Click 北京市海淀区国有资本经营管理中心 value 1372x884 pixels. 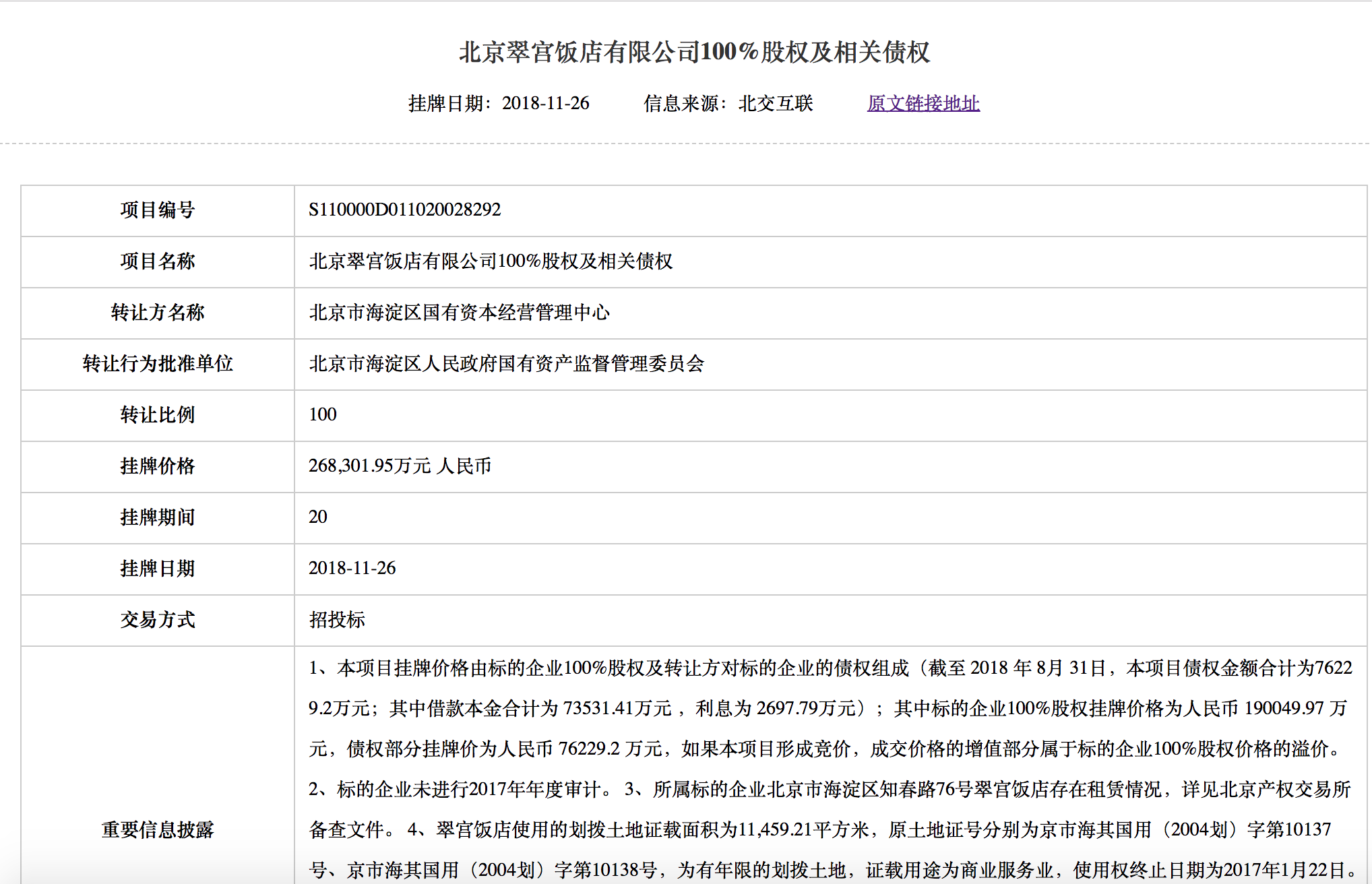coord(459,313)
